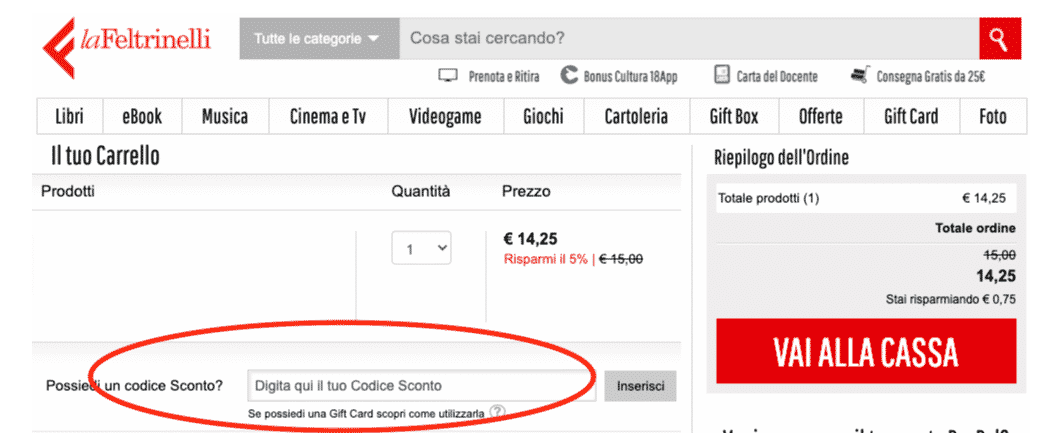Focus the Codice Sconto input field

[421, 386]
